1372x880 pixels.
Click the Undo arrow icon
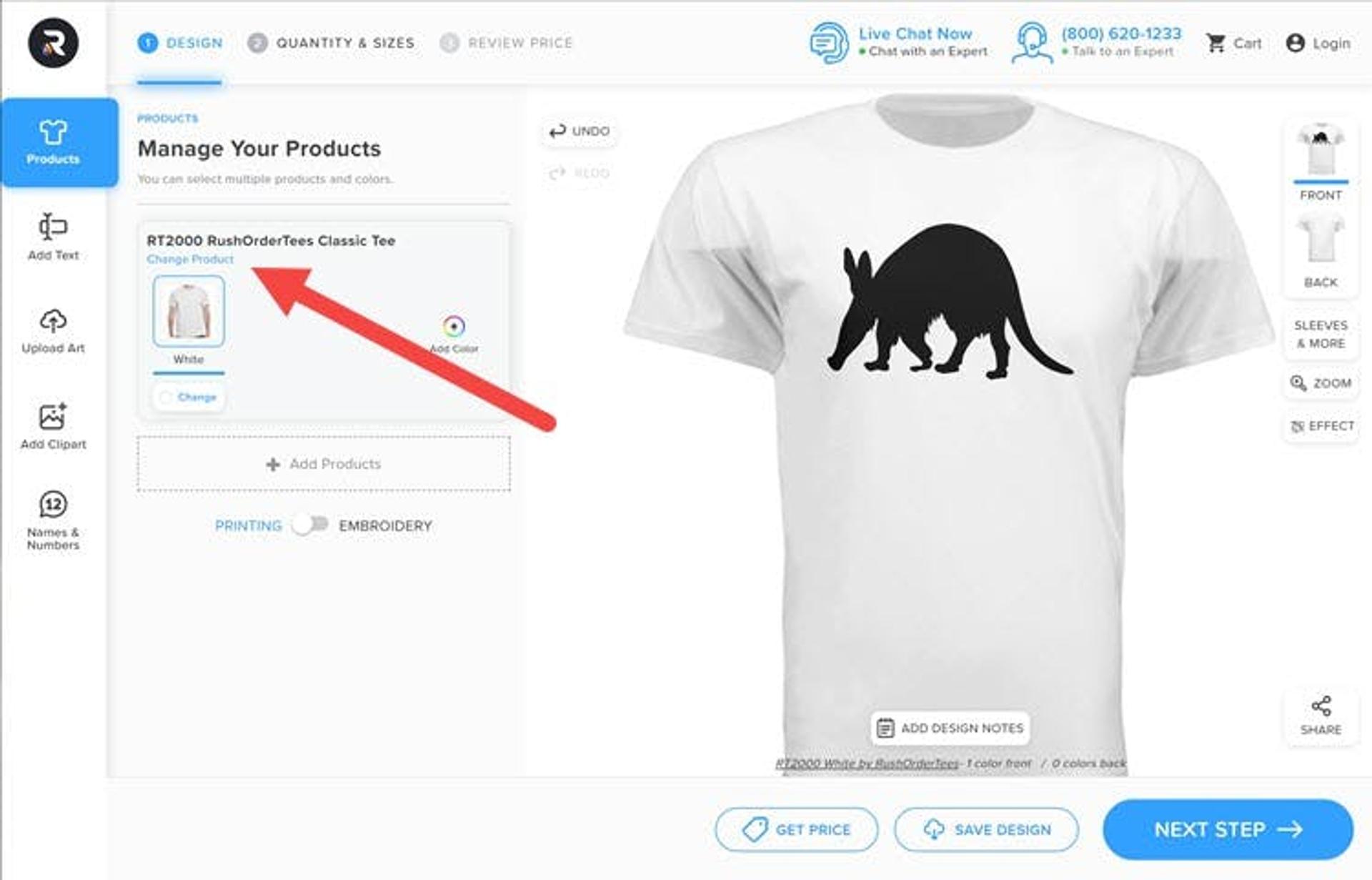(557, 131)
